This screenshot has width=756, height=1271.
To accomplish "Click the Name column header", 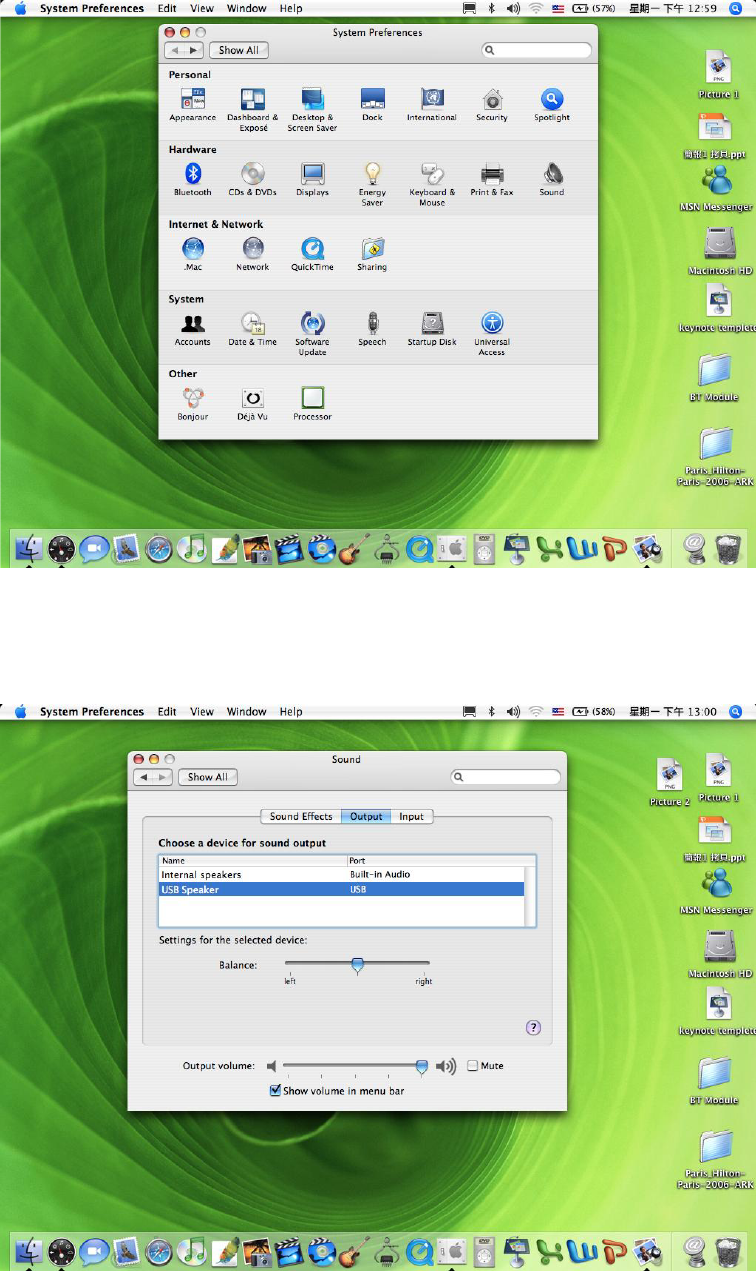I will pos(253,860).
